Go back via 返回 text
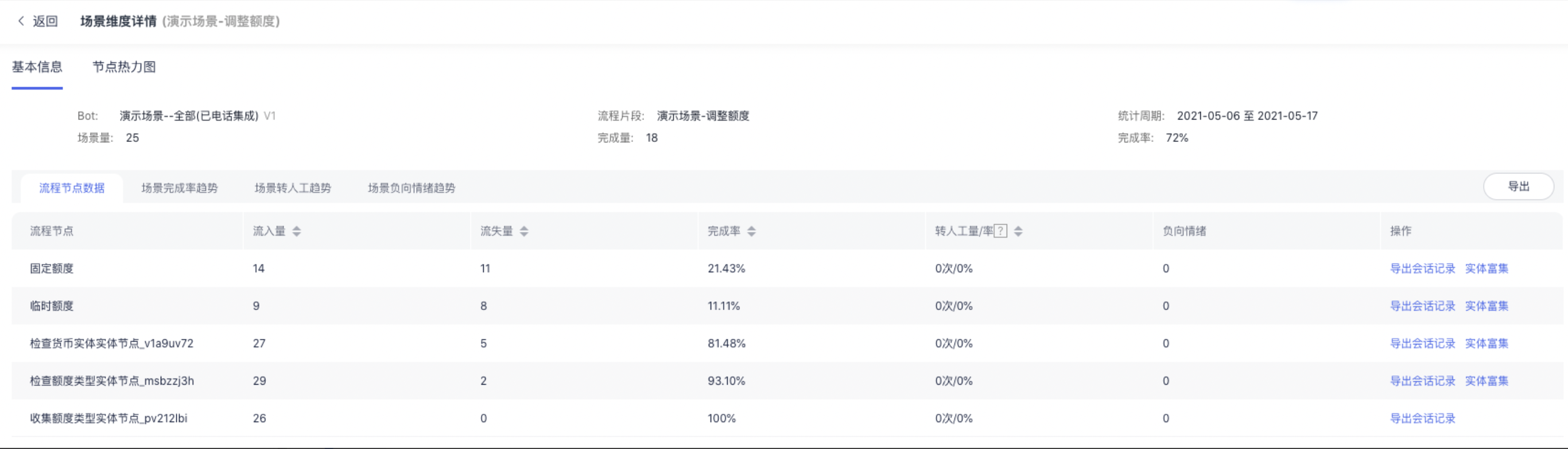Image resolution: width=1568 pixels, height=449 pixels. click(x=45, y=21)
